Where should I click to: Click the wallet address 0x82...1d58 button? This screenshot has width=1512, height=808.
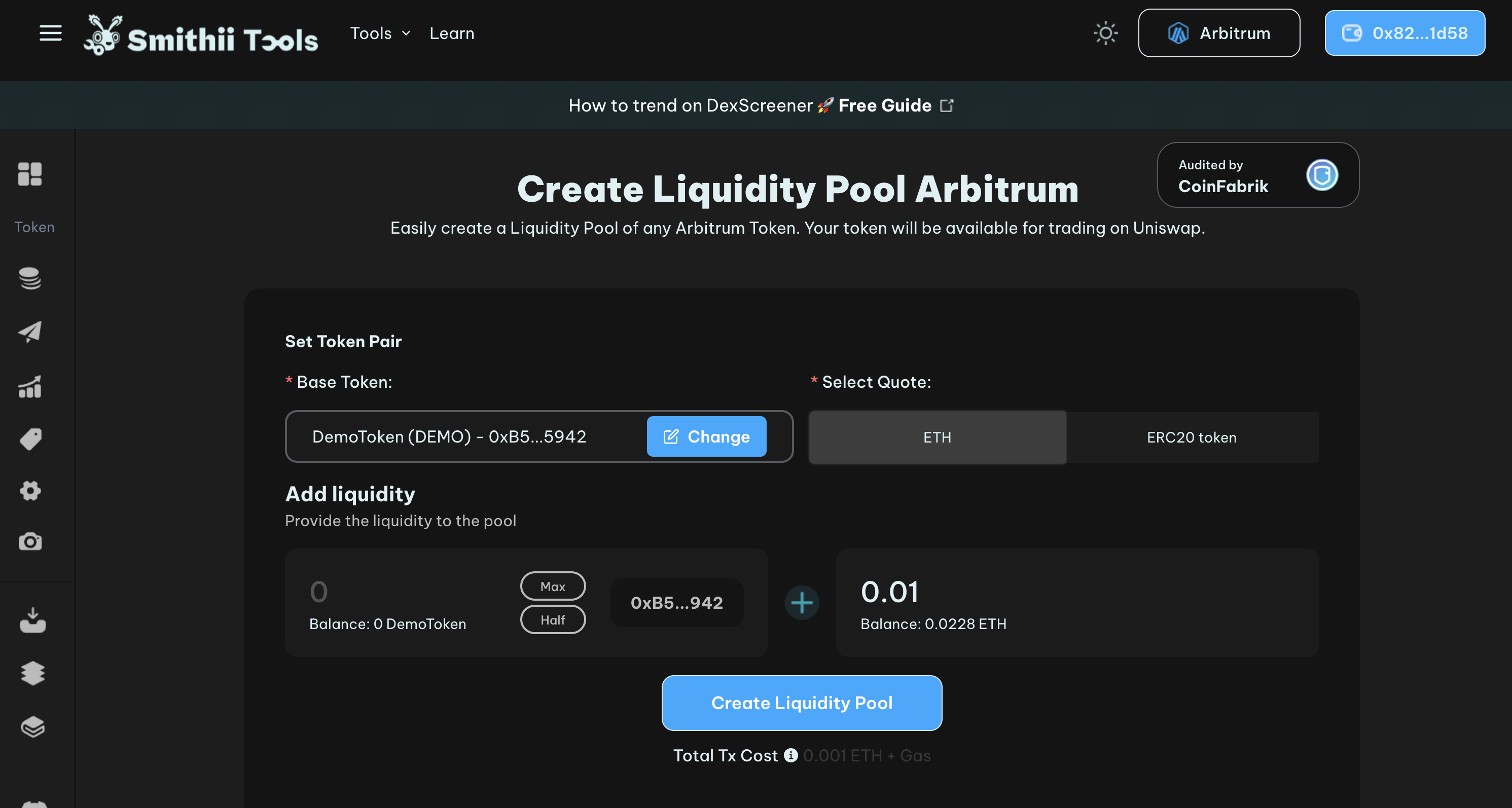click(x=1405, y=33)
